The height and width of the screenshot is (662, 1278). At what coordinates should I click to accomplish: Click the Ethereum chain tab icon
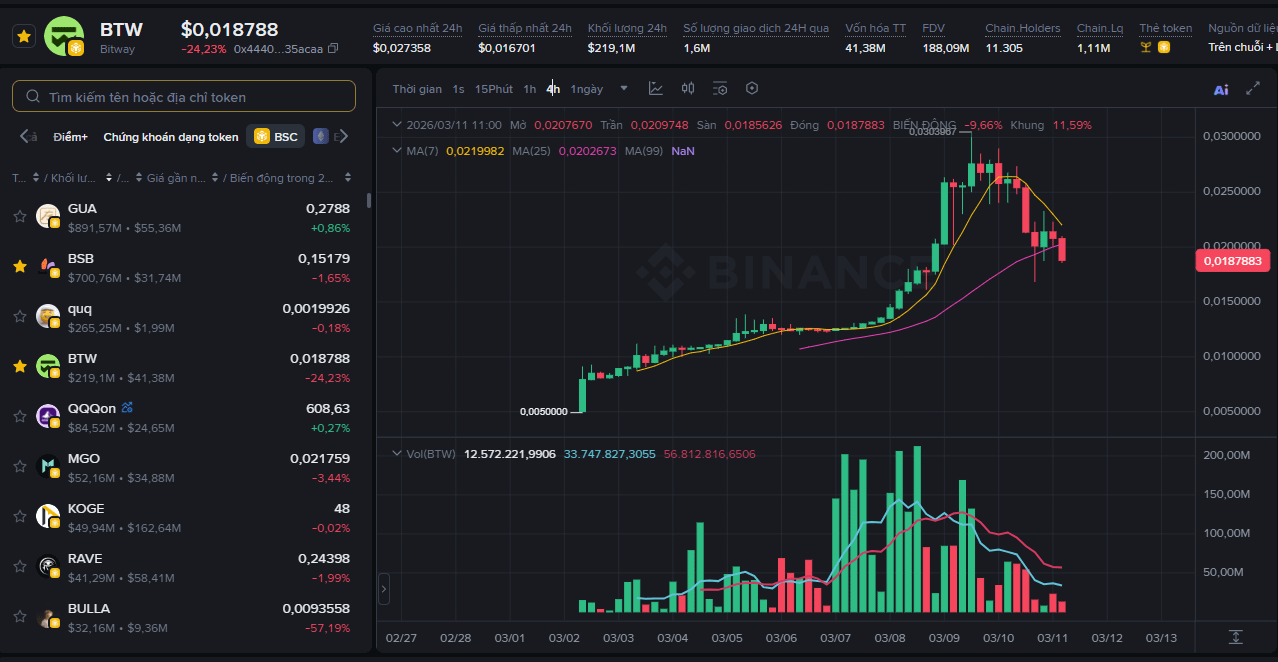(320, 136)
